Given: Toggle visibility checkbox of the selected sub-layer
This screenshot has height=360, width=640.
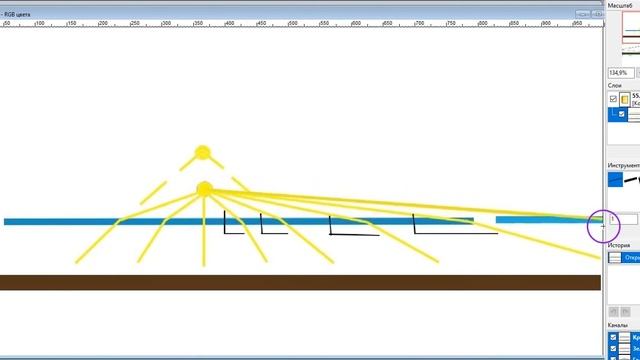Looking at the screenshot, I should point(622,114).
